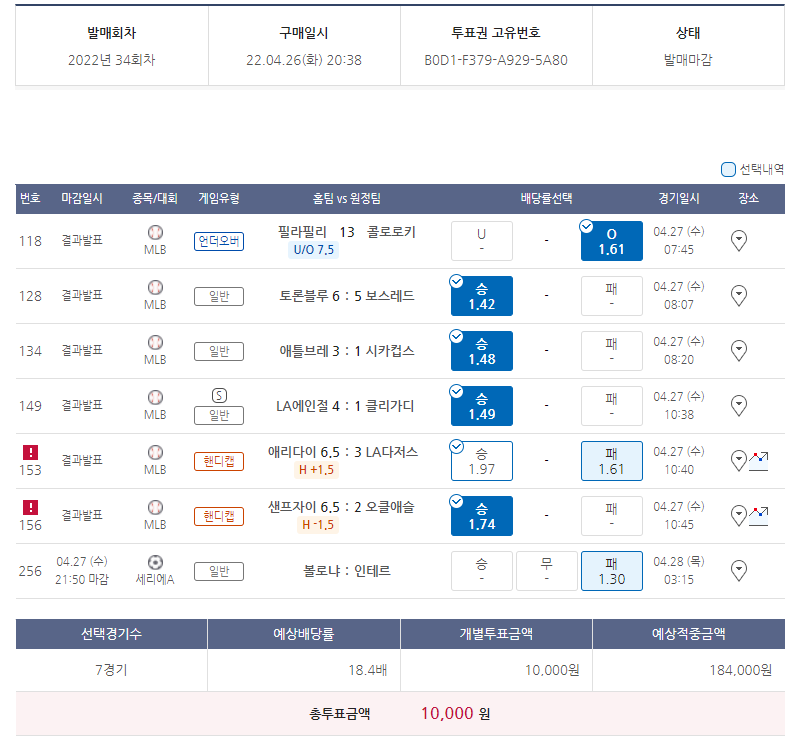
Task: Click 2022년 34회차 round text
Action: [x=111, y=60]
